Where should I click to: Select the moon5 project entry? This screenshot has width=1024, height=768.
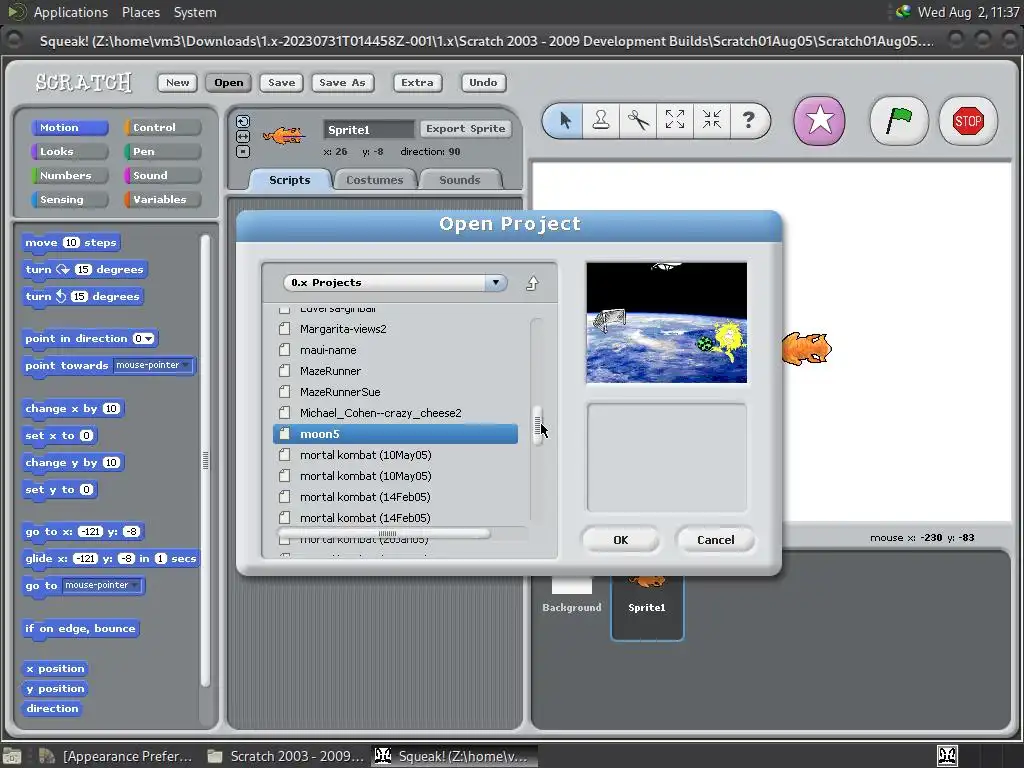click(x=395, y=434)
